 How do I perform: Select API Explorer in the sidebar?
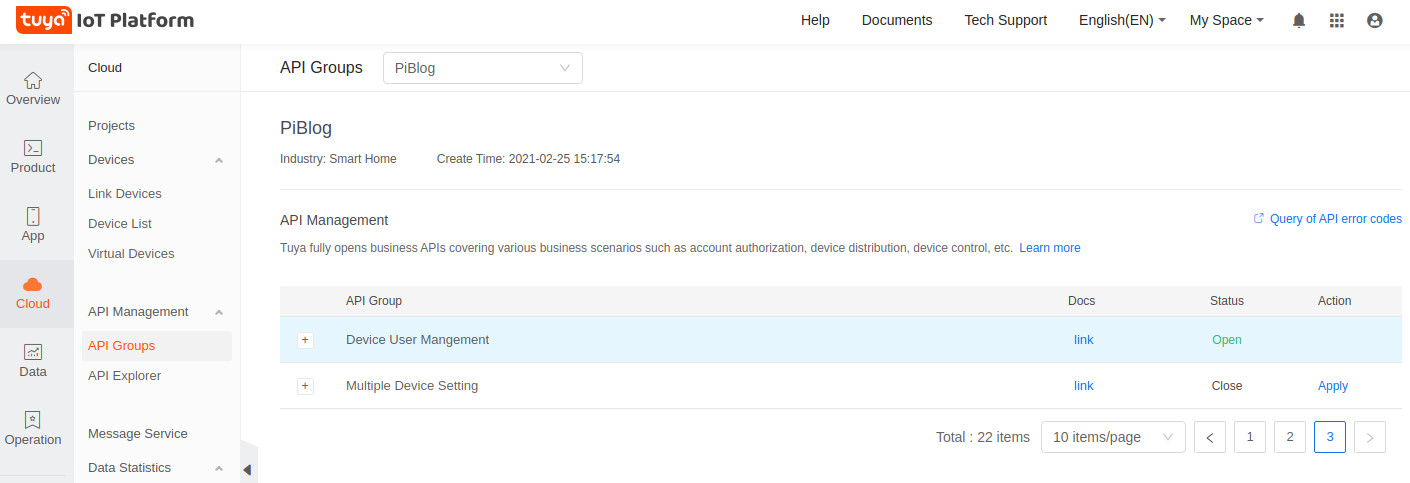tap(124, 376)
